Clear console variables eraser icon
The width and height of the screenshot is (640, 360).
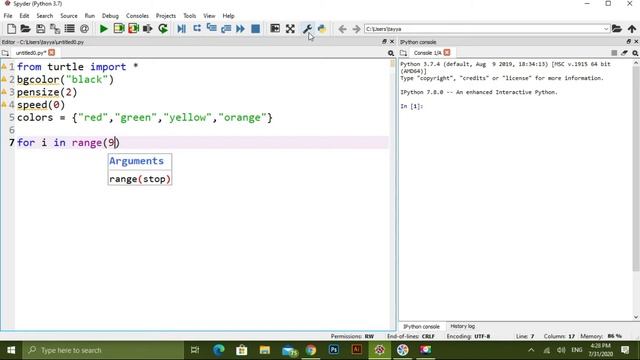pos(624,53)
